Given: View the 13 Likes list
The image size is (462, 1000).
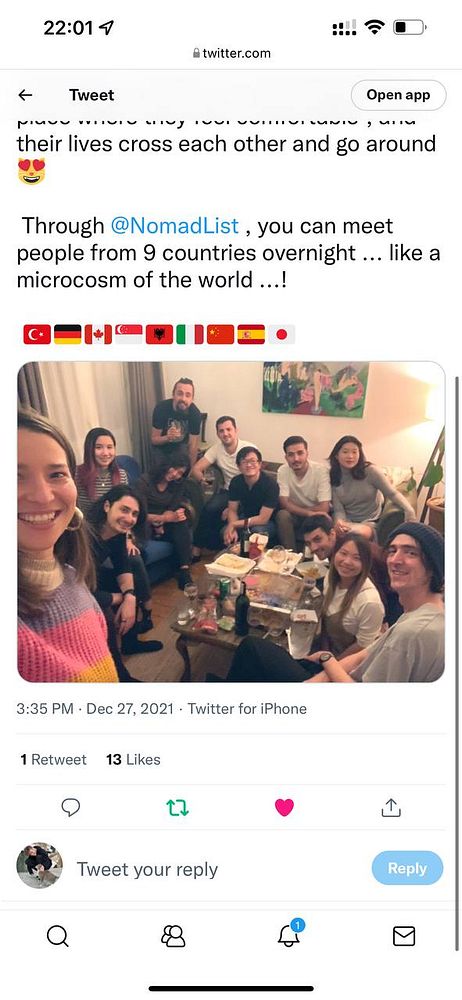Looking at the screenshot, I should coord(133,760).
